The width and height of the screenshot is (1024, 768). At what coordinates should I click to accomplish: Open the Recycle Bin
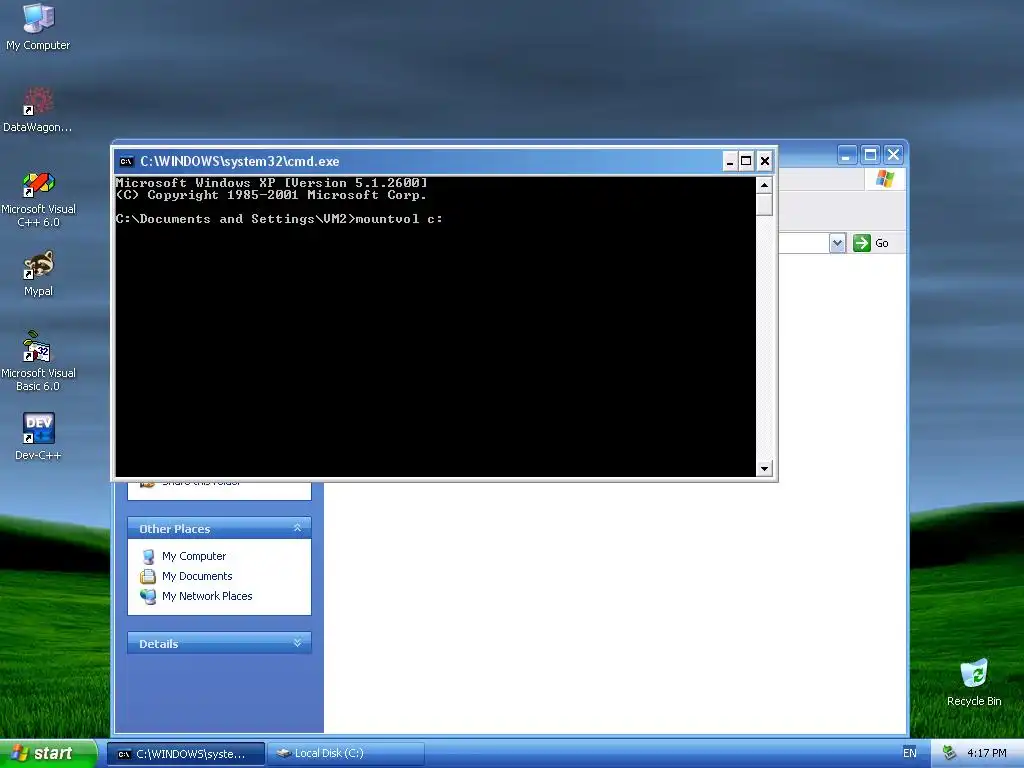click(x=974, y=683)
